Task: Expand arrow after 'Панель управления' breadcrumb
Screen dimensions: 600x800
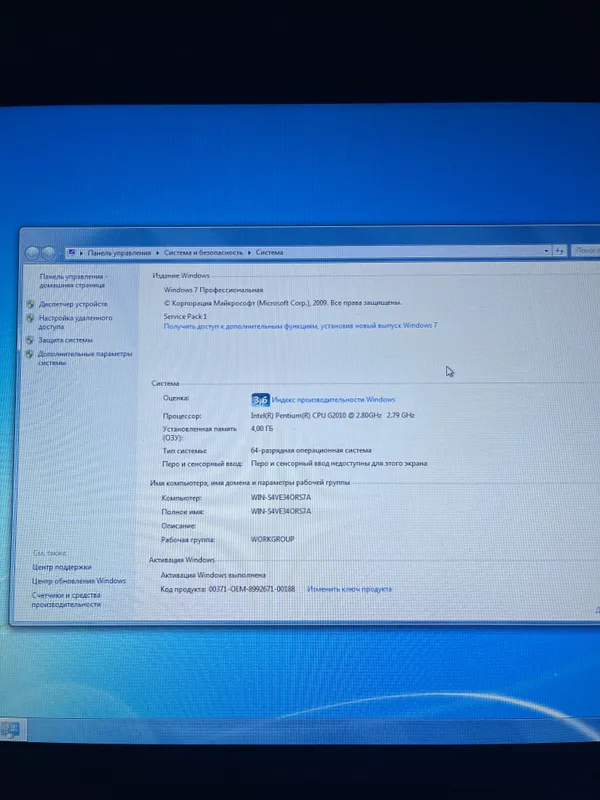Action: tap(158, 253)
